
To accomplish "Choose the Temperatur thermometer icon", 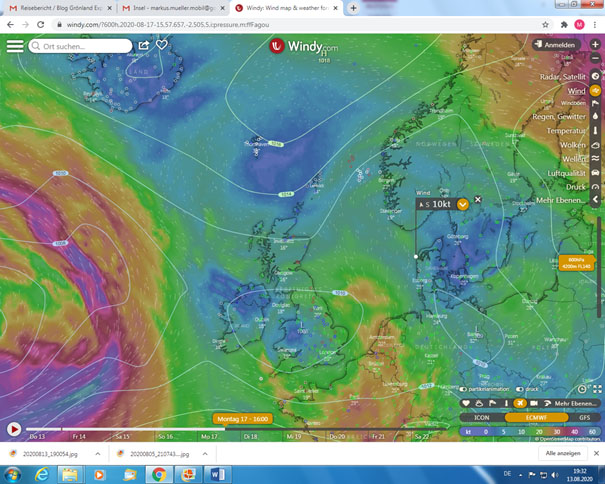I will pos(595,131).
